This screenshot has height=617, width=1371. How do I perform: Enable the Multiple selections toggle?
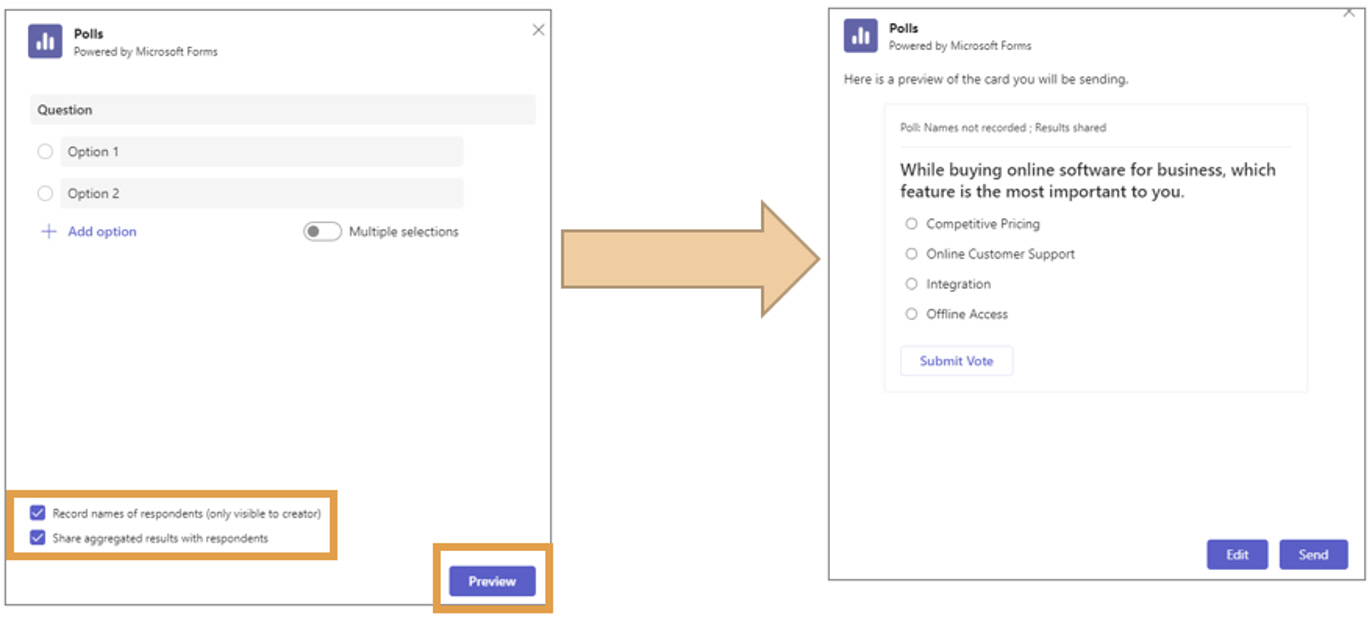tap(322, 231)
